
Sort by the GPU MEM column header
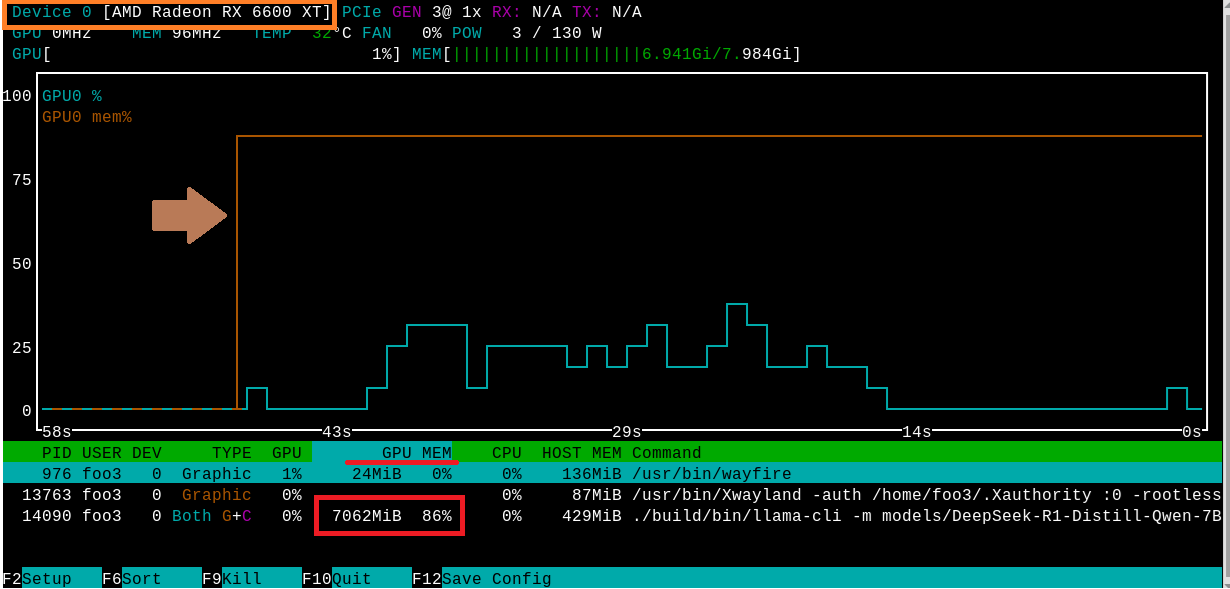pos(416,453)
